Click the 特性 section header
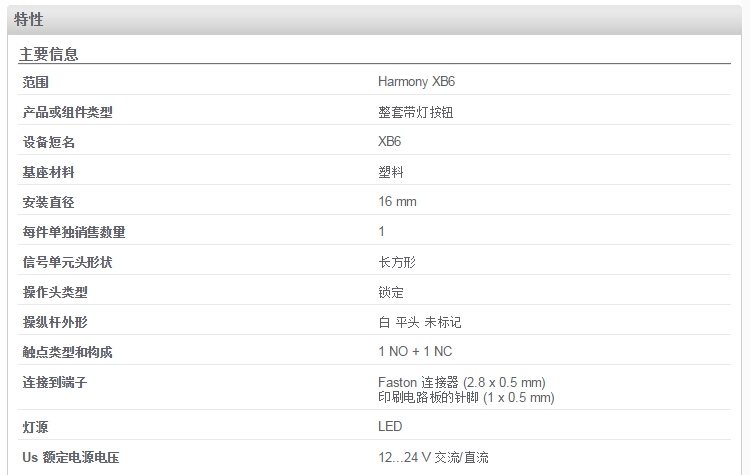 point(29,20)
